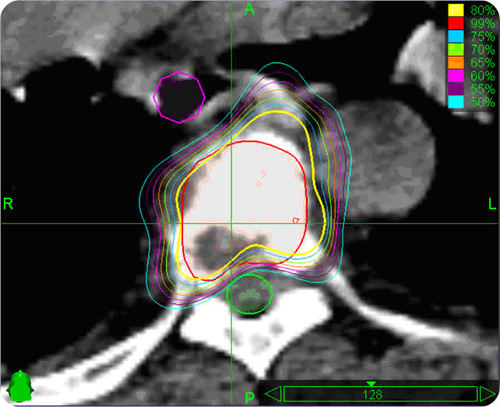Step to previous slice with left arrow
The image size is (500, 407).
[273, 394]
